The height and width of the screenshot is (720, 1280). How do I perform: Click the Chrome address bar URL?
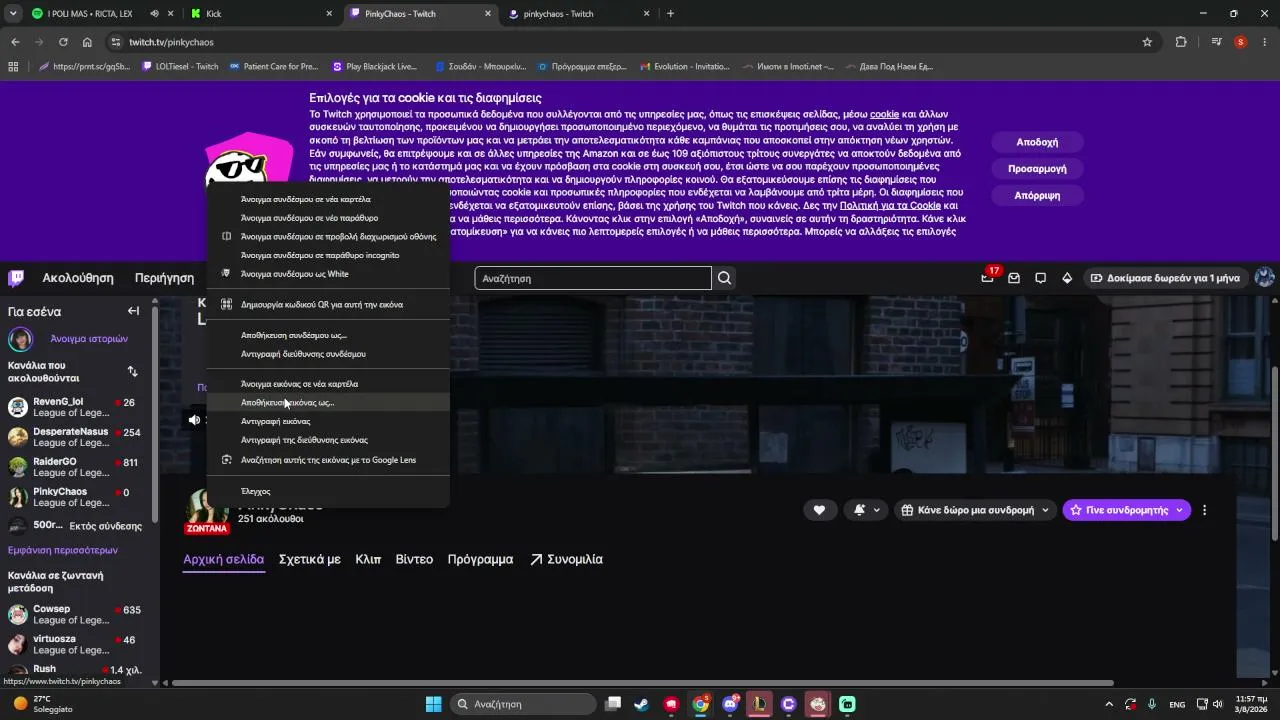pyautogui.click(x=171, y=42)
